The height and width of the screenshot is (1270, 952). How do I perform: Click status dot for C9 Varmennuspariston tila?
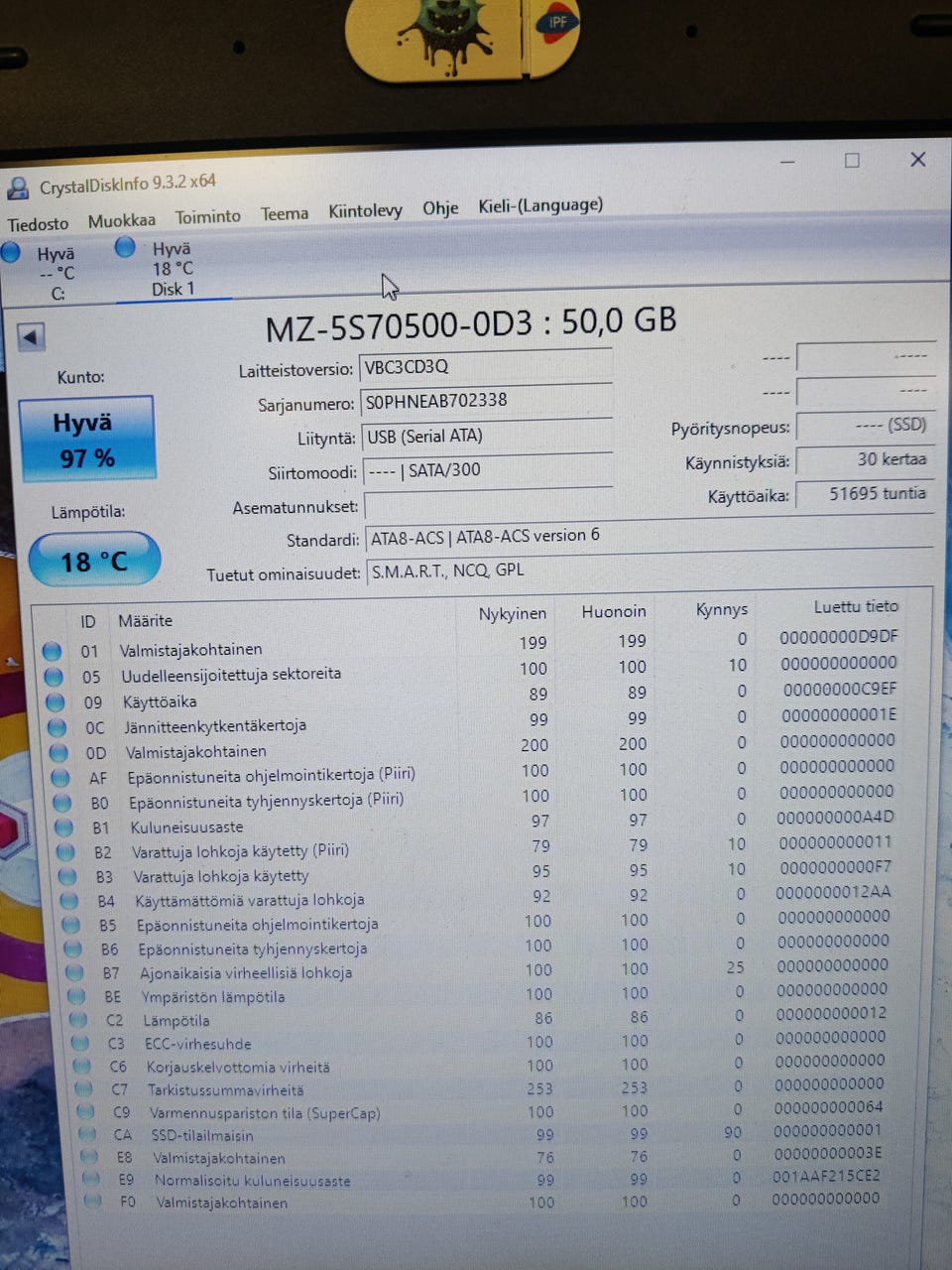coord(85,1113)
